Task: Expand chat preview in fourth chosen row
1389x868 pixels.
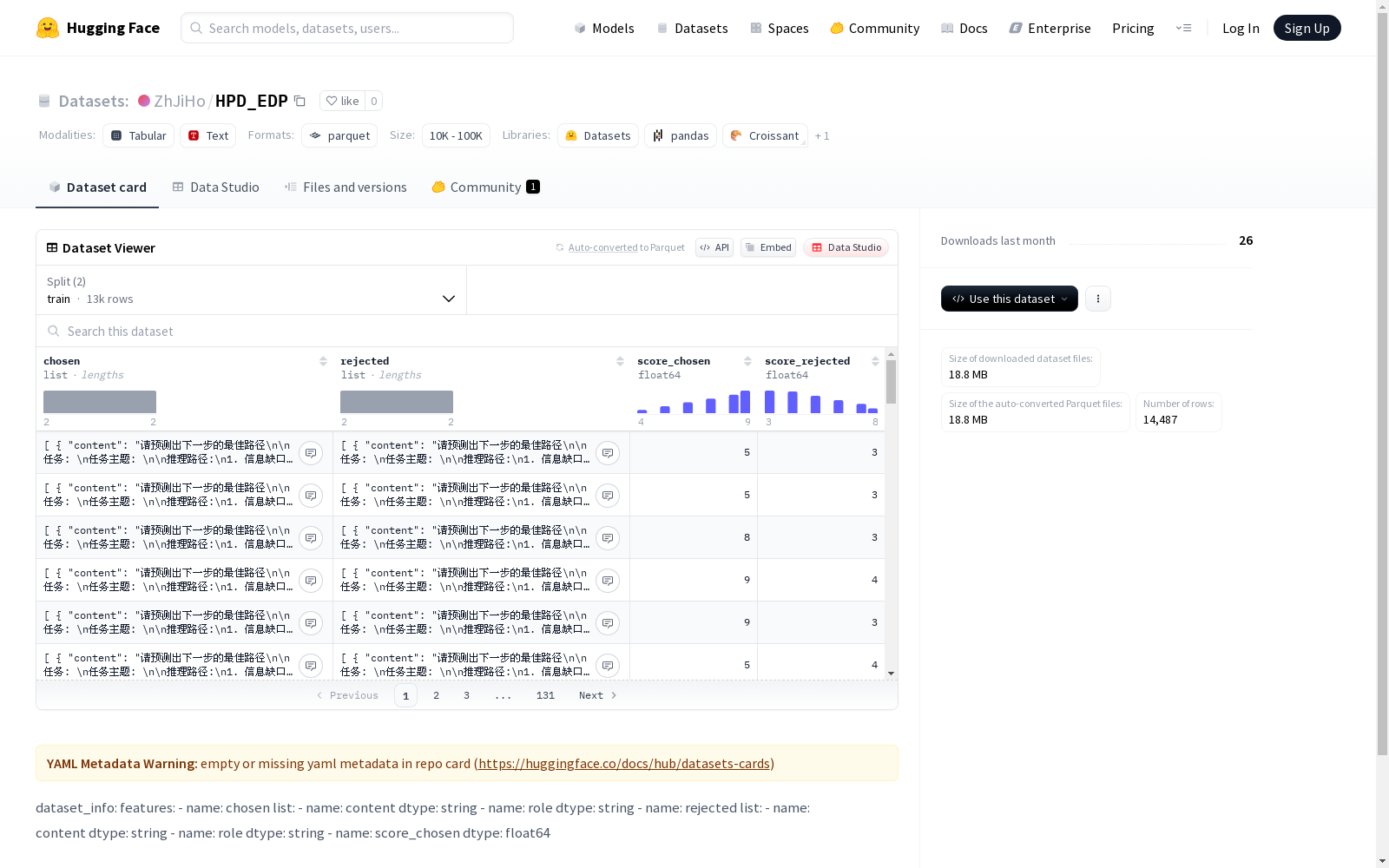Action: click(x=311, y=581)
